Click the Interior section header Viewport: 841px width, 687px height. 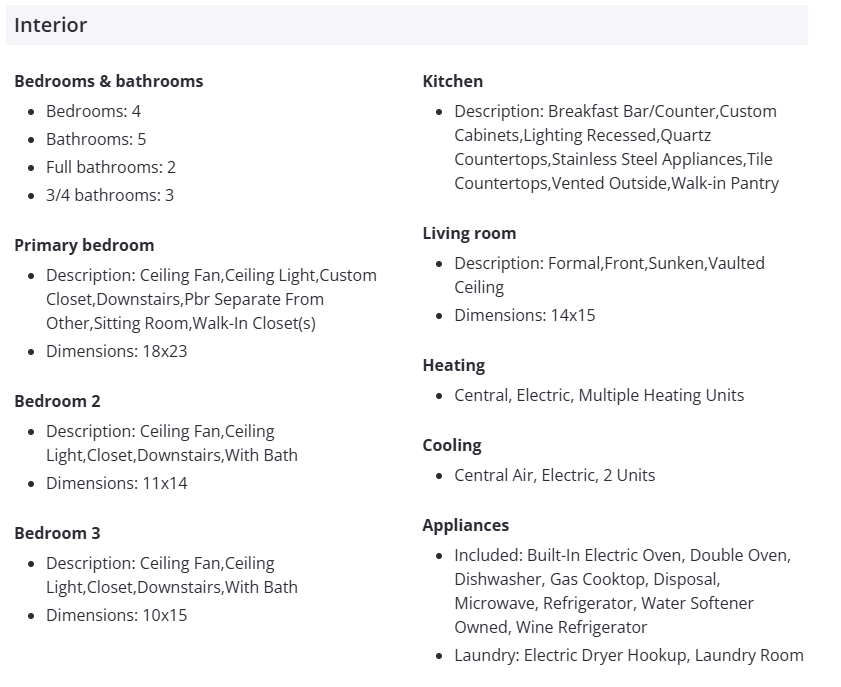coord(51,26)
